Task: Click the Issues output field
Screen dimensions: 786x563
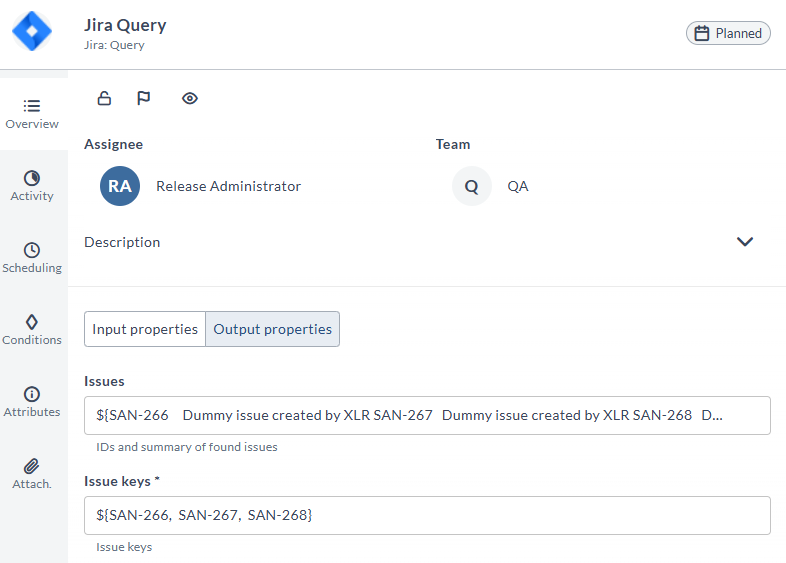Action: coord(427,415)
